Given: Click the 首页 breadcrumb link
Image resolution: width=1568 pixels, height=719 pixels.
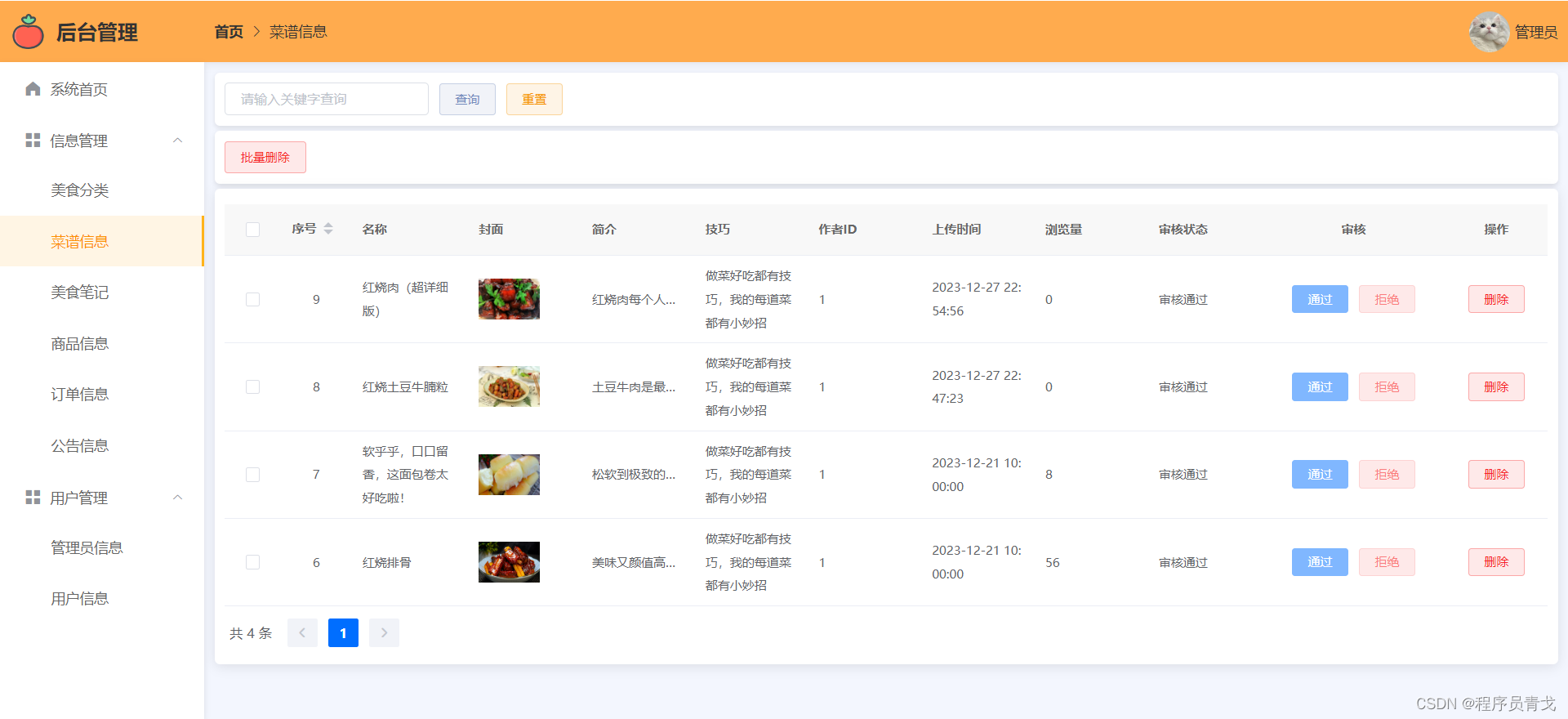Looking at the screenshot, I should click(229, 32).
